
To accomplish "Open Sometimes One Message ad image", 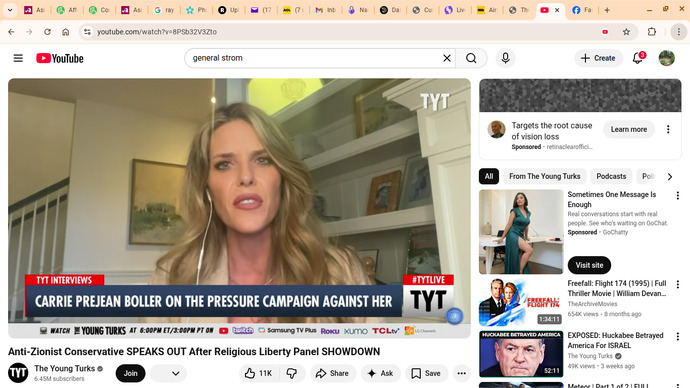I will click(x=521, y=232).
